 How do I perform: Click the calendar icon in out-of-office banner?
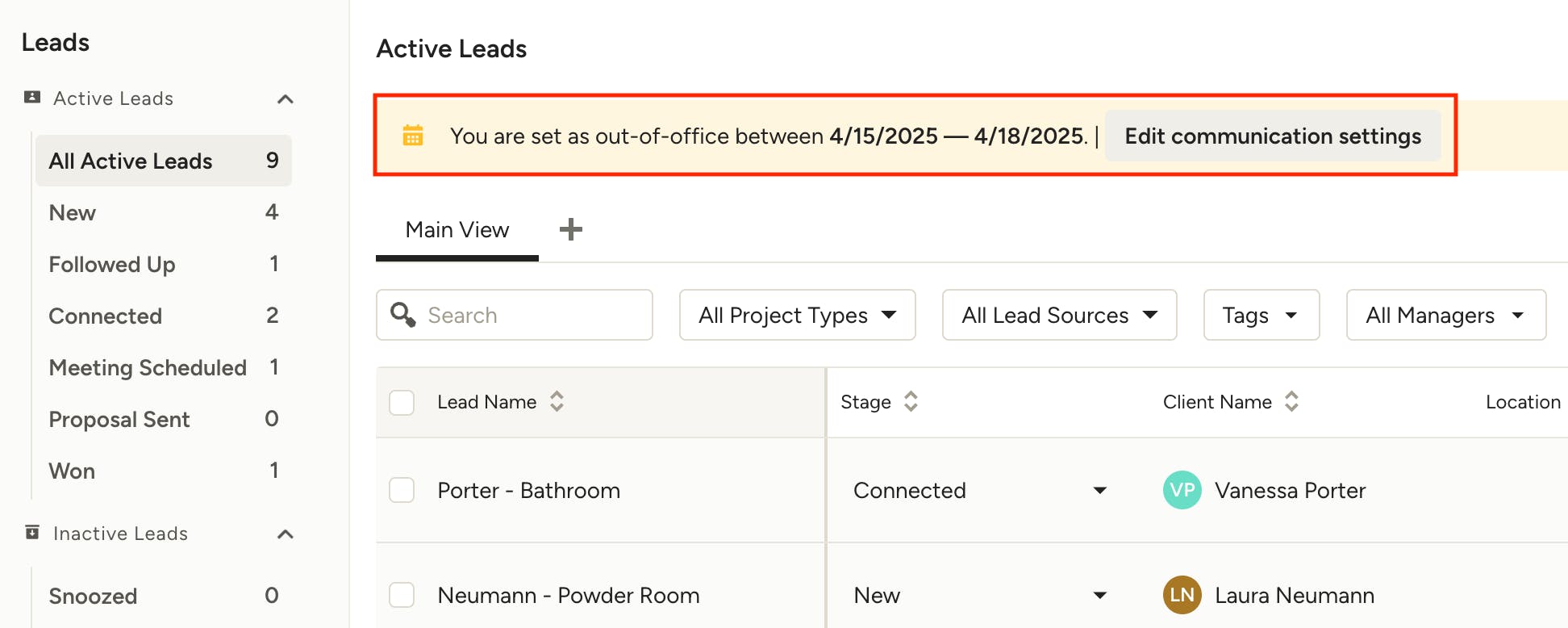(413, 136)
